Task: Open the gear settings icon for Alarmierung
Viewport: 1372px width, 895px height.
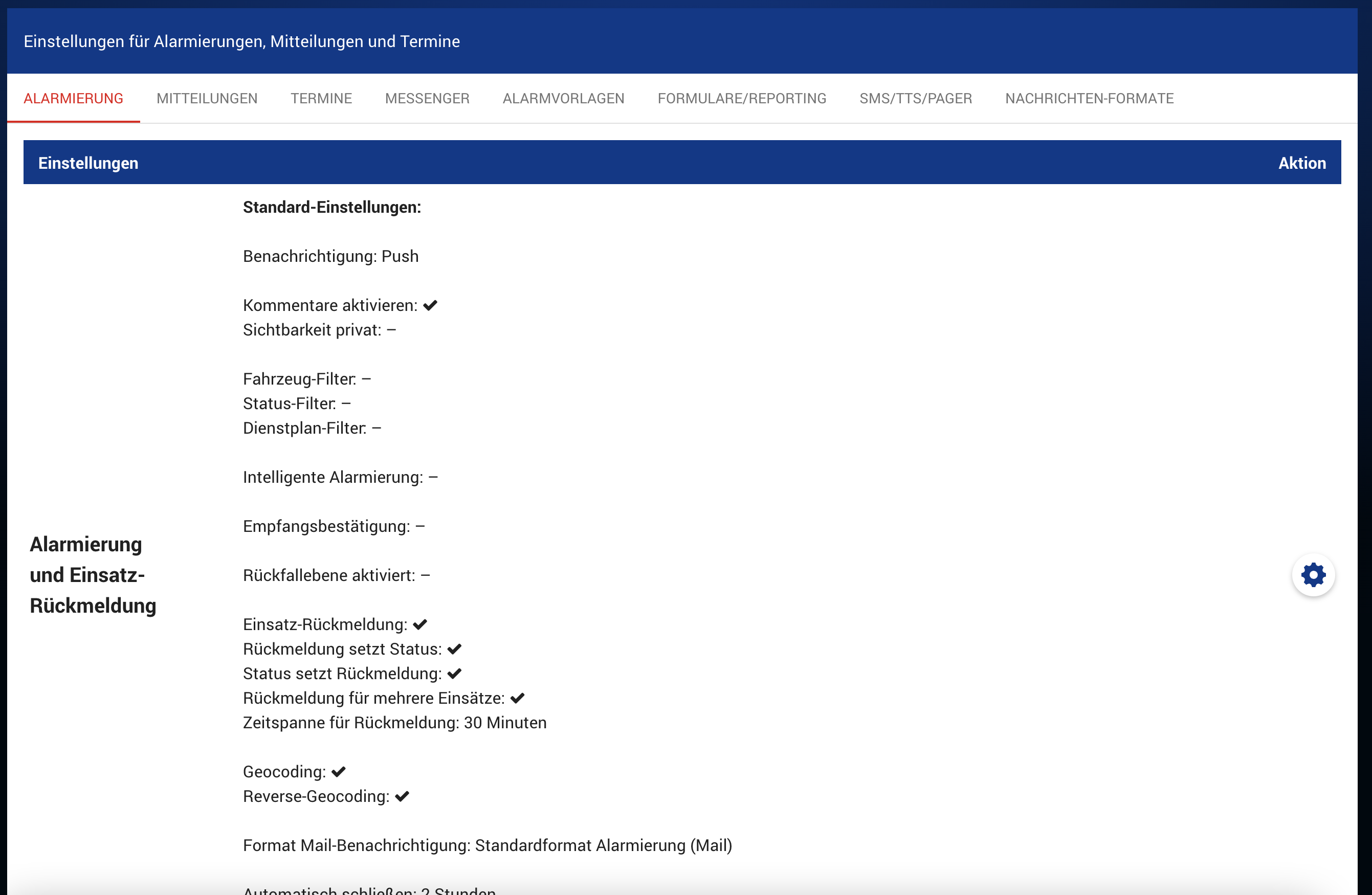Action: [1313, 574]
